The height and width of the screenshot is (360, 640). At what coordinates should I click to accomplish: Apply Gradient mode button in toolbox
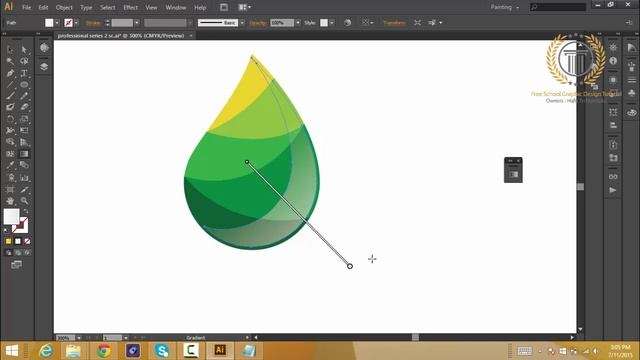pyautogui.click(x=18, y=241)
